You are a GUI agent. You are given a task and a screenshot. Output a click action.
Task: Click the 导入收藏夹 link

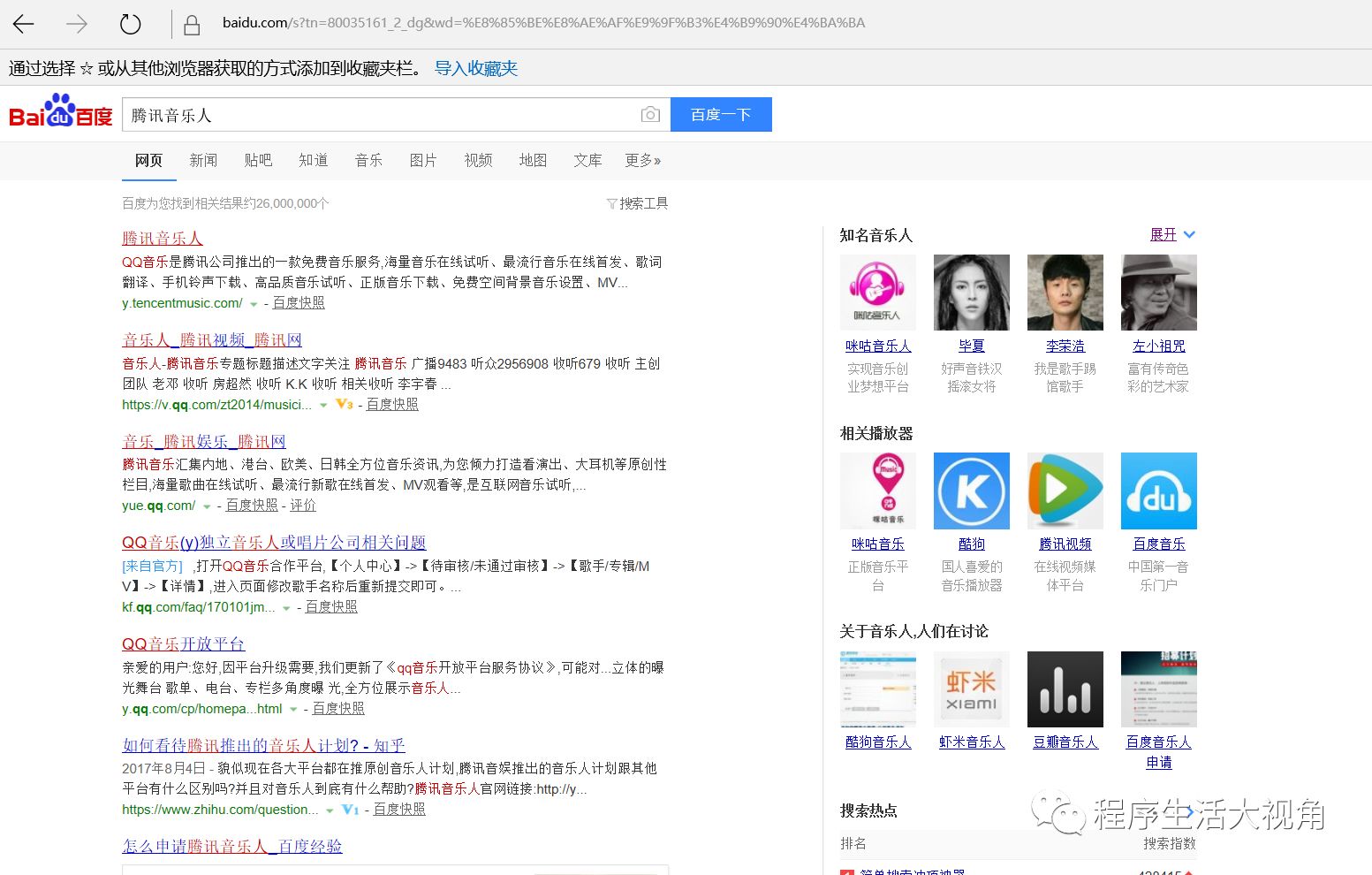point(476,68)
